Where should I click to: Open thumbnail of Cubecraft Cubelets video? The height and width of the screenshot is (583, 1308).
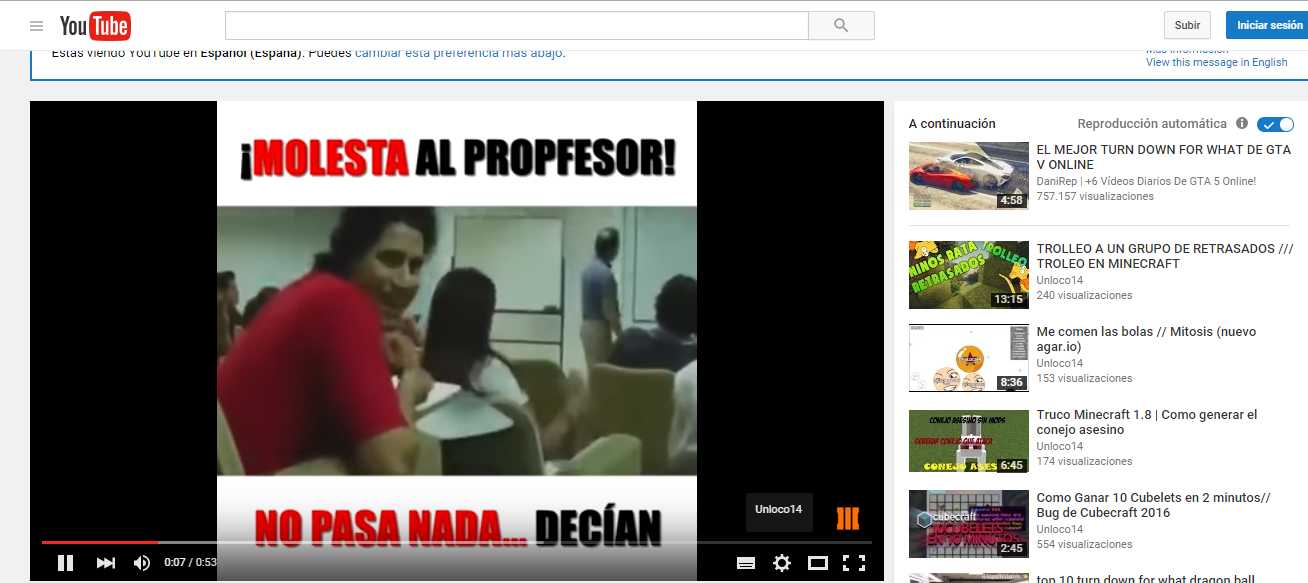tap(969, 524)
